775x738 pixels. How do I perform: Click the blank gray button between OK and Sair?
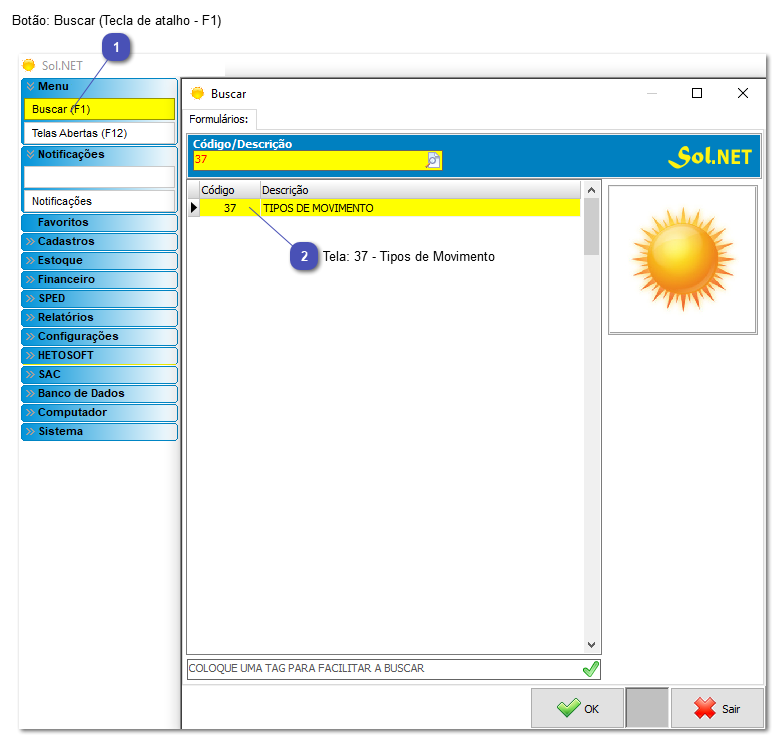pos(647,708)
